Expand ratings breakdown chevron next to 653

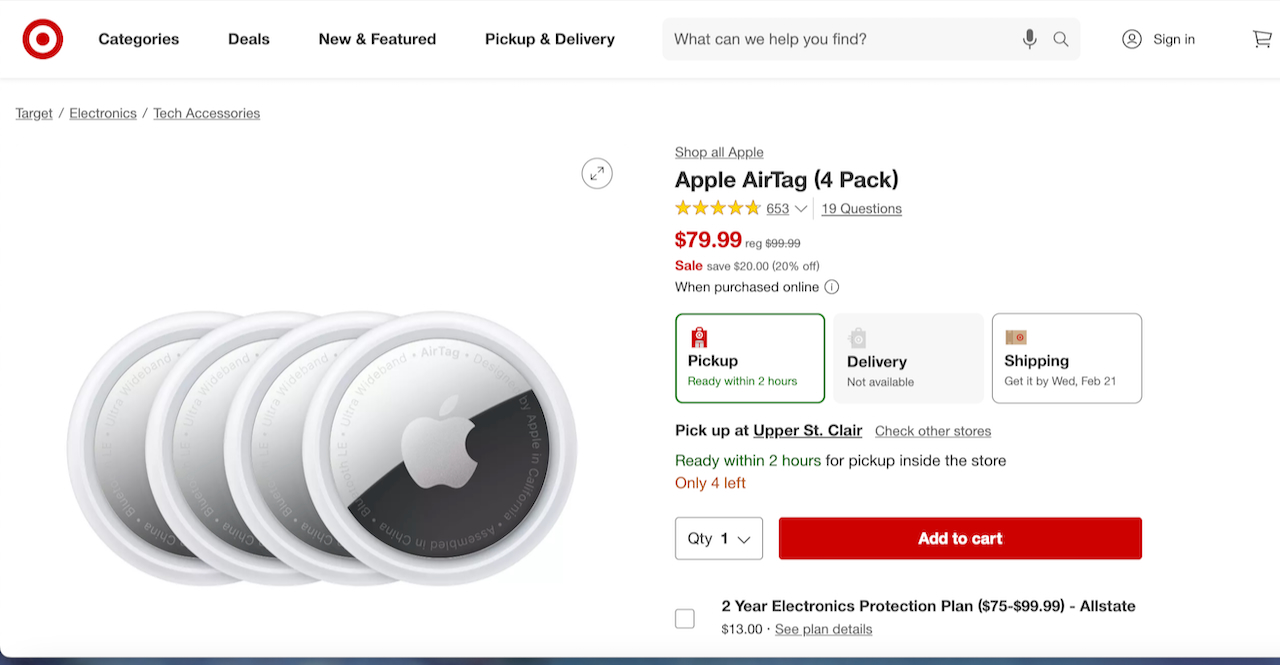tap(801, 209)
